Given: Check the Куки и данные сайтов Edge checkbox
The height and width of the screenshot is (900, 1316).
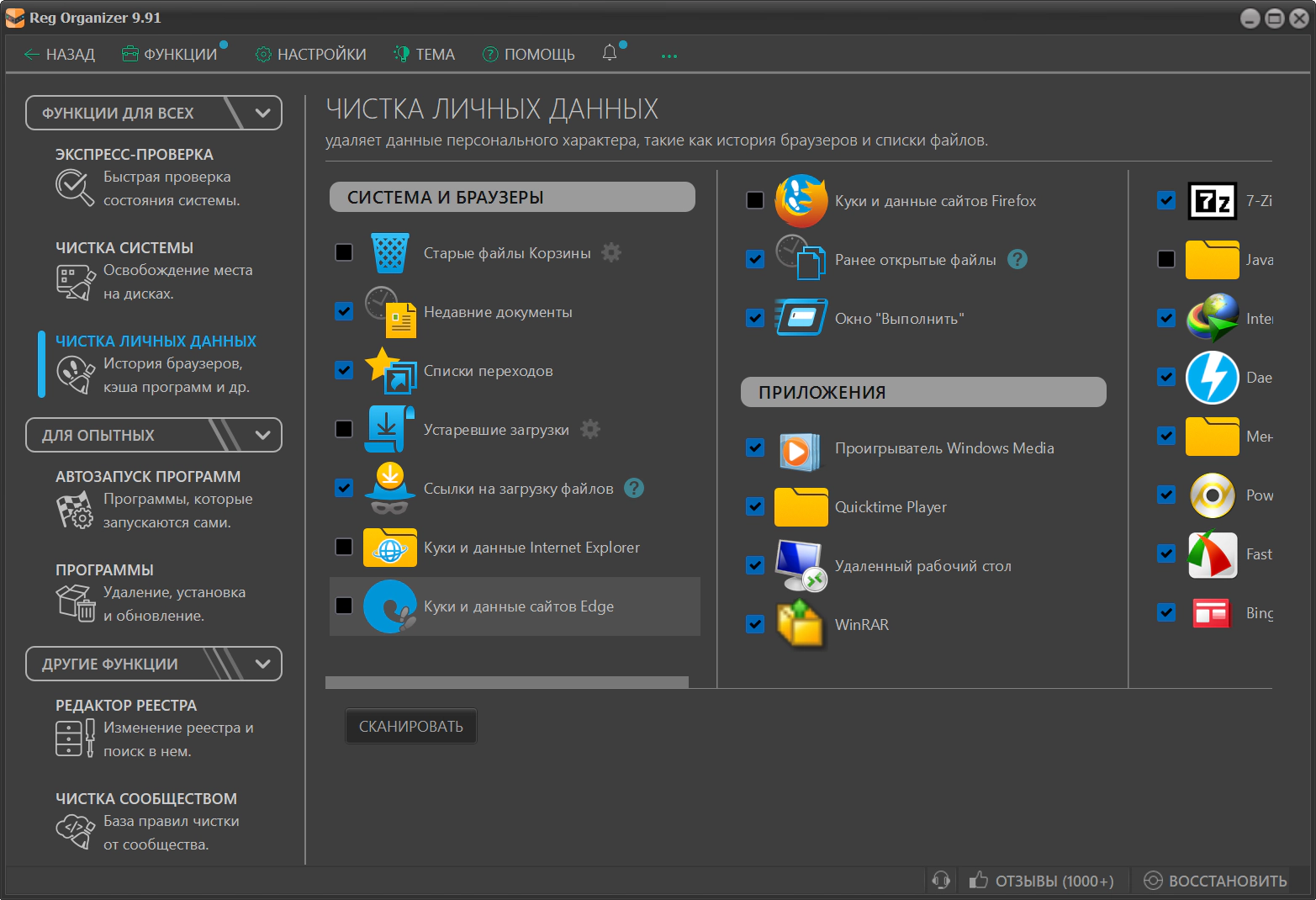Looking at the screenshot, I should [x=344, y=606].
